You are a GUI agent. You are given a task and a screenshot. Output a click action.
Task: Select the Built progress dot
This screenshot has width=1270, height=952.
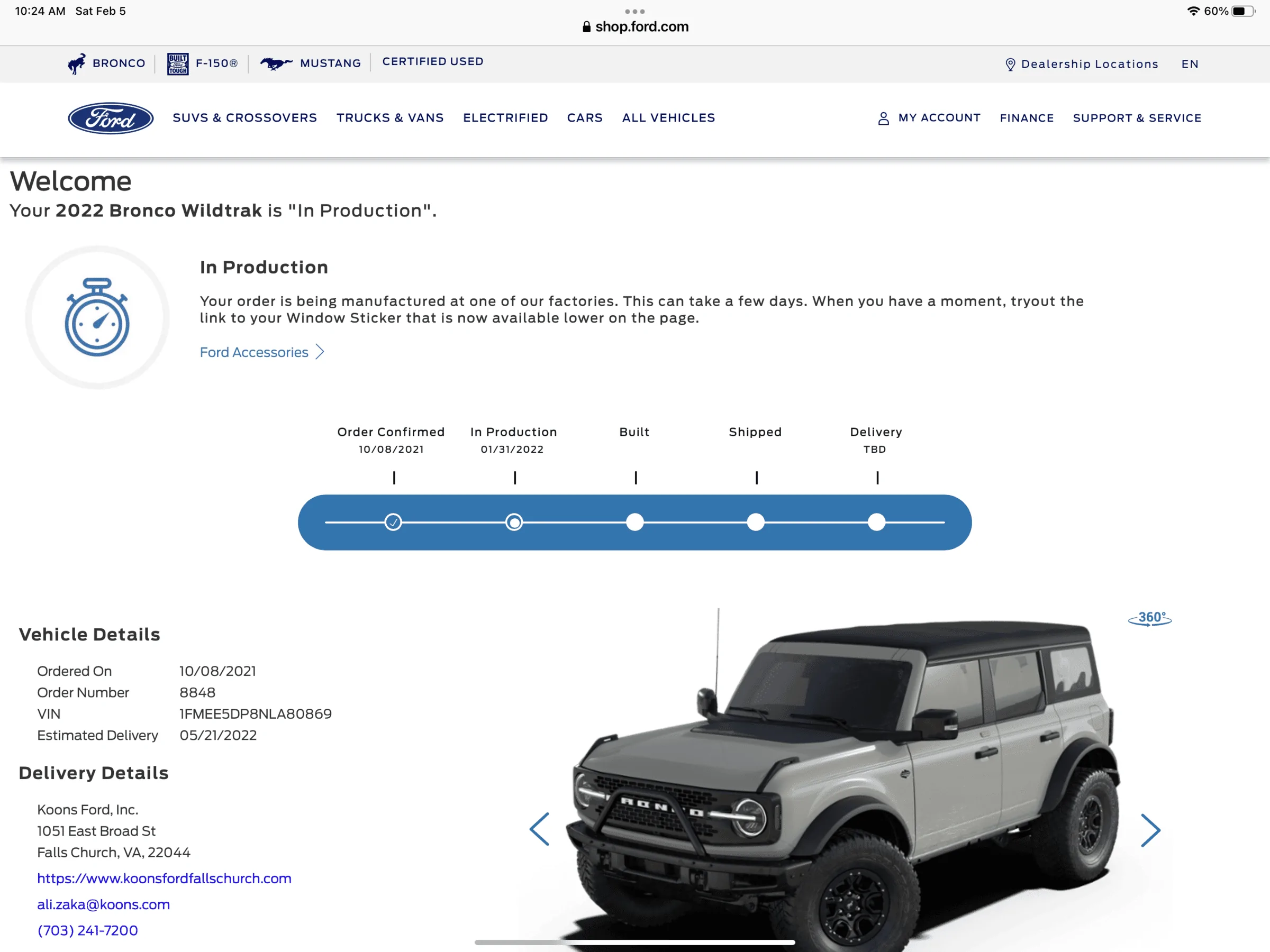coord(635,522)
